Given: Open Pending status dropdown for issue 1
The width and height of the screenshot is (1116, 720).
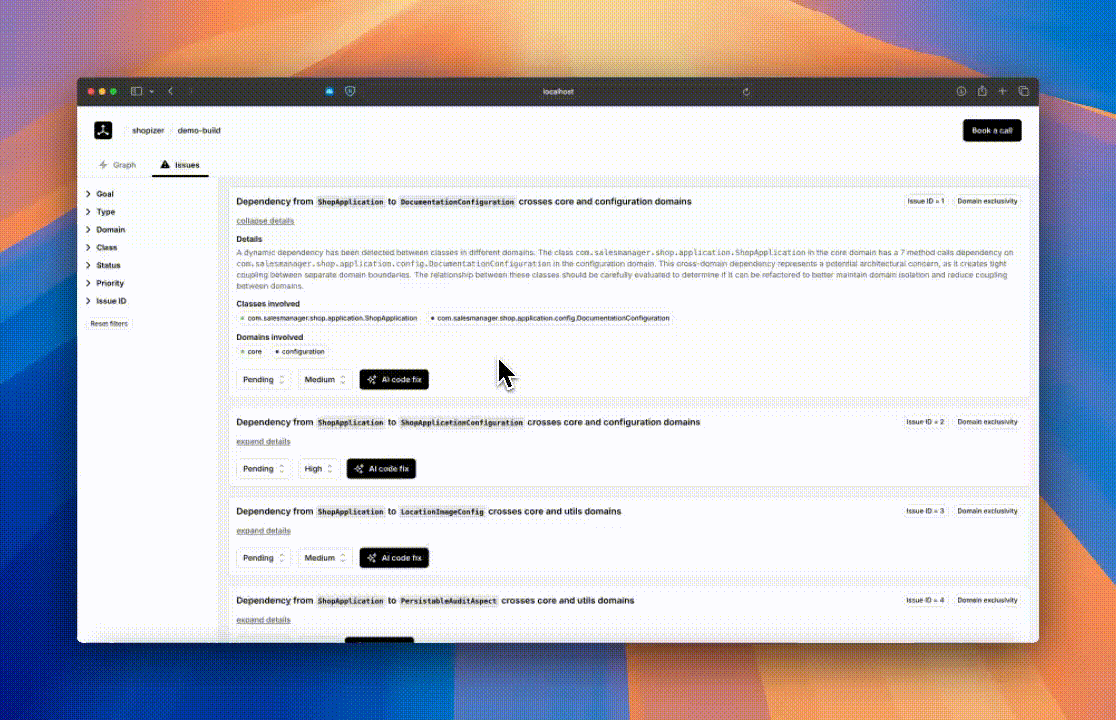Looking at the screenshot, I should pos(264,380).
